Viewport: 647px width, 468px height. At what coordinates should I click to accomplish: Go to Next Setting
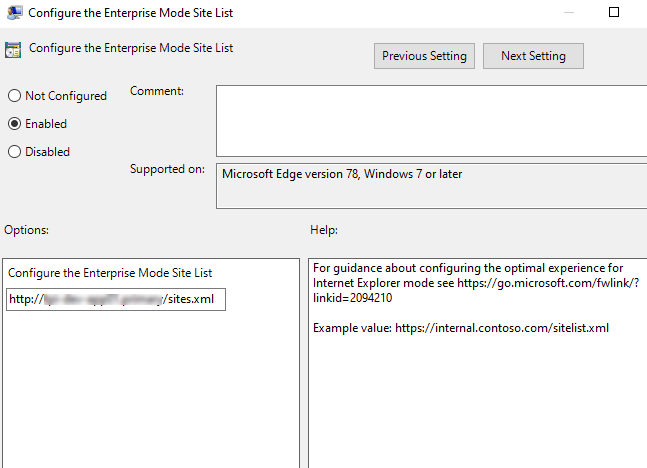pyautogui.click(x=533, y=56)
